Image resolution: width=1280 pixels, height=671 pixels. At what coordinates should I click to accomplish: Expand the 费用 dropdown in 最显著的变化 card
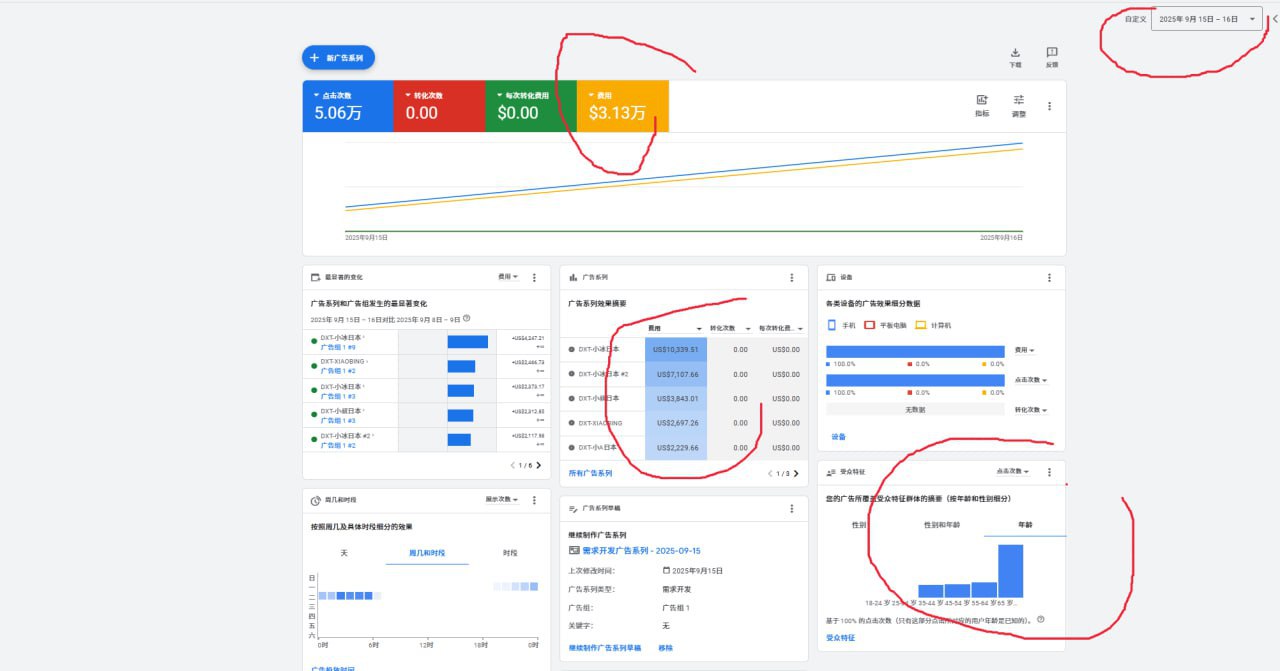tap(508, 277)
